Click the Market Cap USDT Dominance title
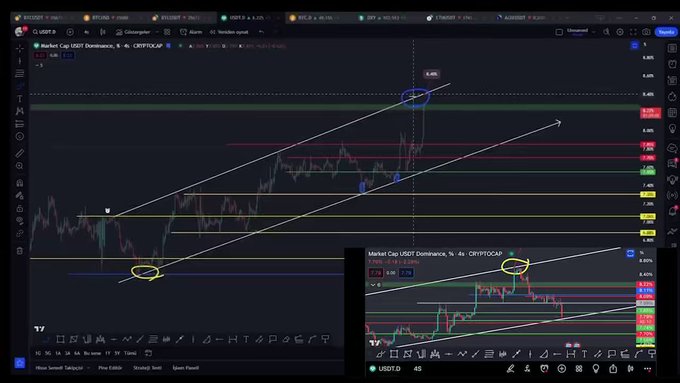 coord(102,46)
